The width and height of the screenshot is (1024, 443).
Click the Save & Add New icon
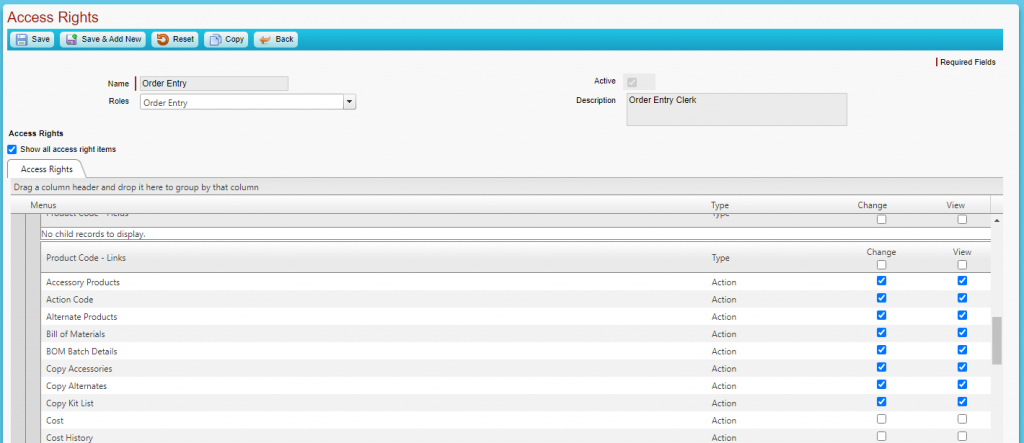[71, 40]
